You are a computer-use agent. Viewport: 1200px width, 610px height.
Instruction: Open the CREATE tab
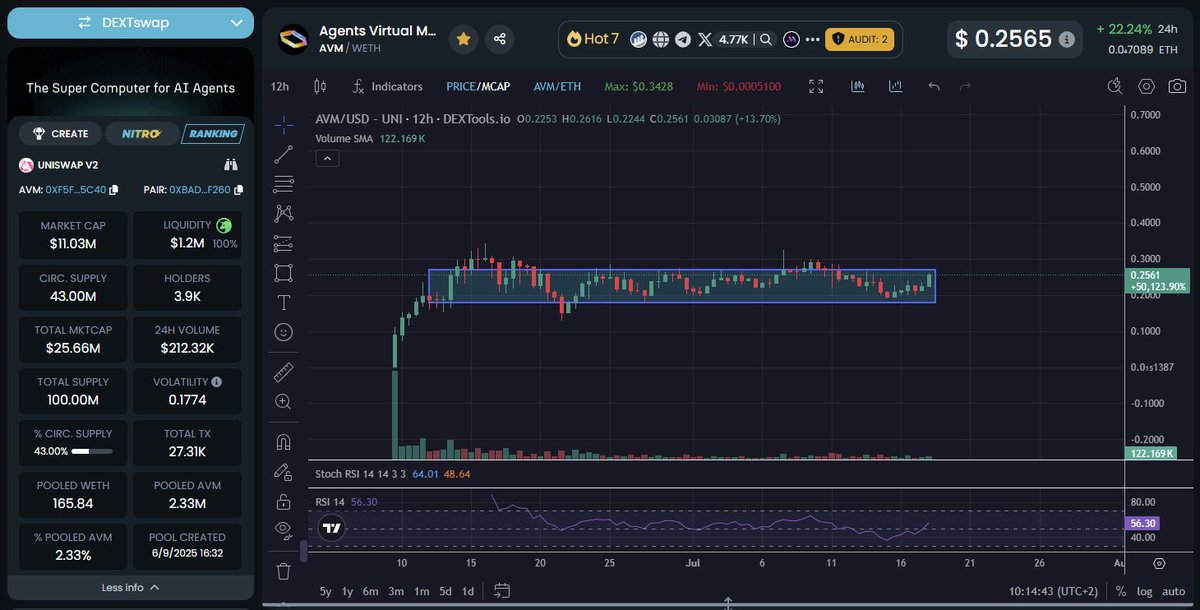pos(60,133)
